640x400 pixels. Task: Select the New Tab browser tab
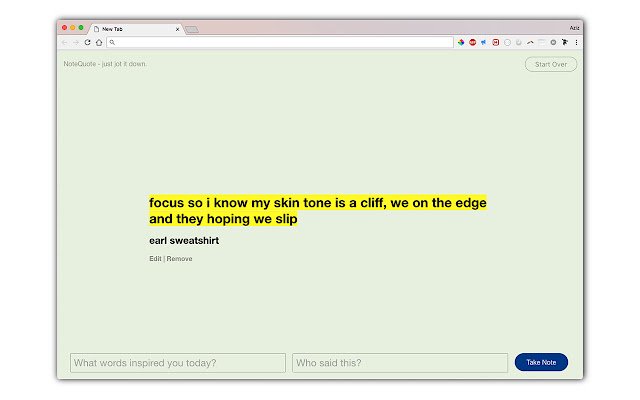135,29
